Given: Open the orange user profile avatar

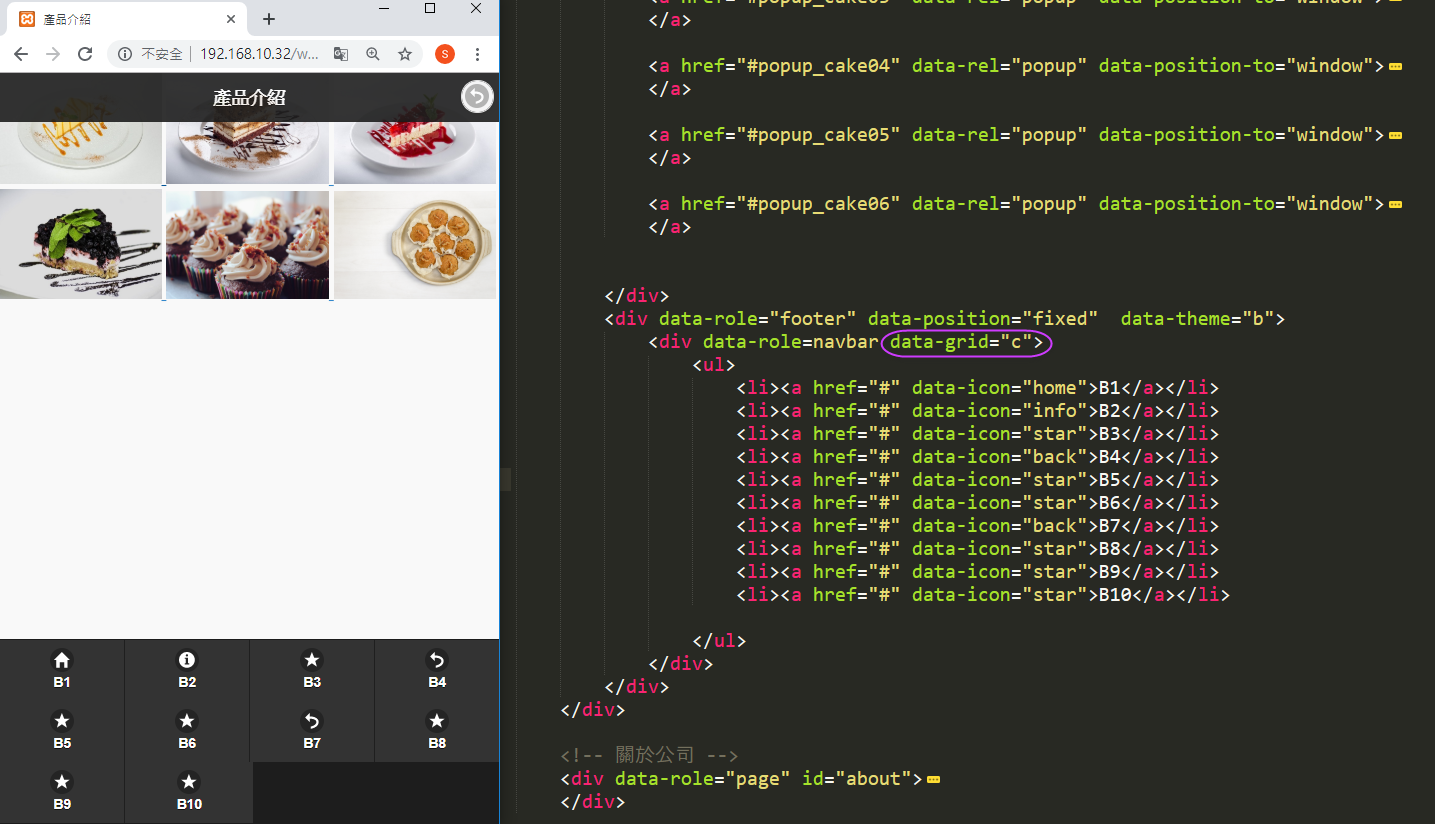Looking at the screenshot, I should tap(445, 54).
